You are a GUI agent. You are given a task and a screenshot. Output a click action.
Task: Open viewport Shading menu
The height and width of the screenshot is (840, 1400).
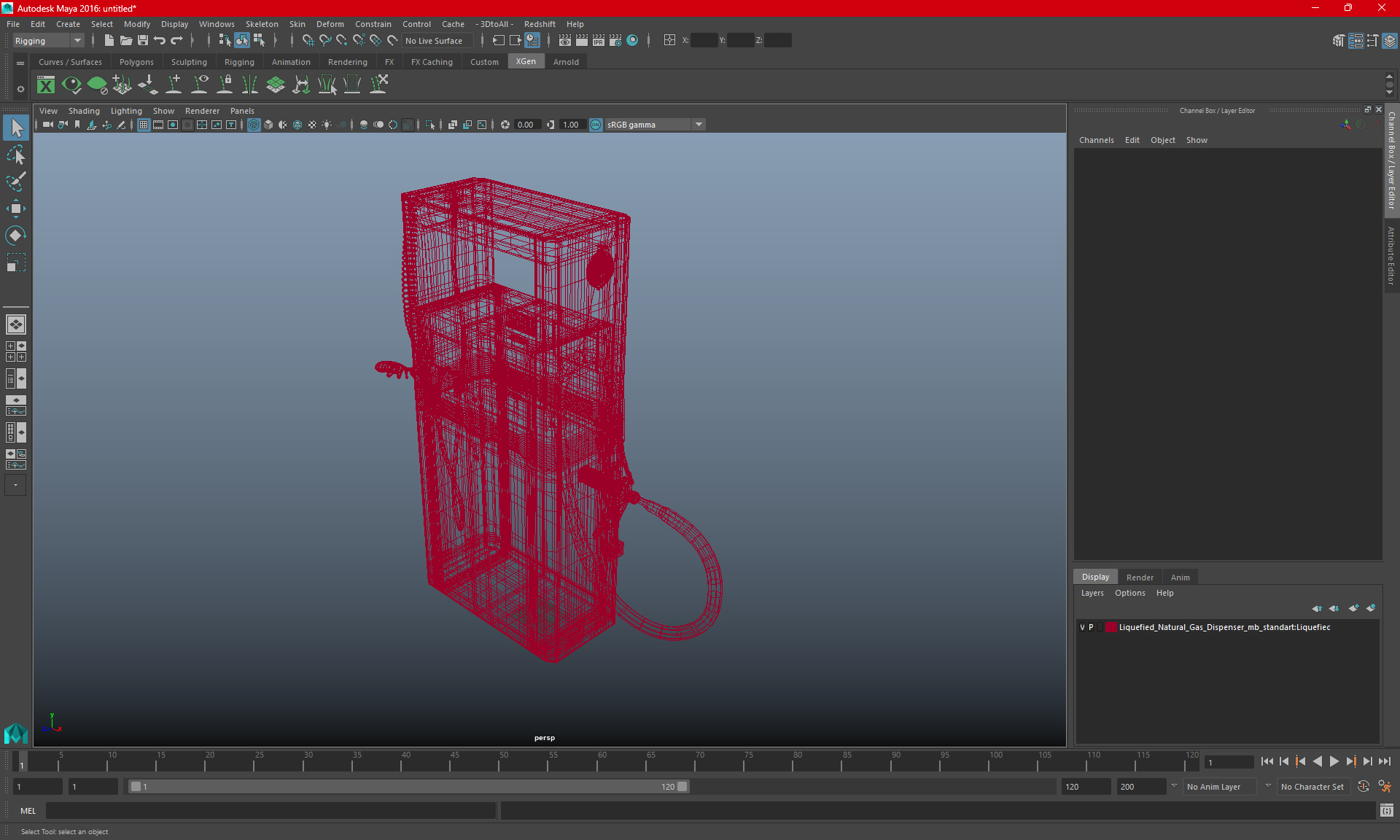coord(84,111)
